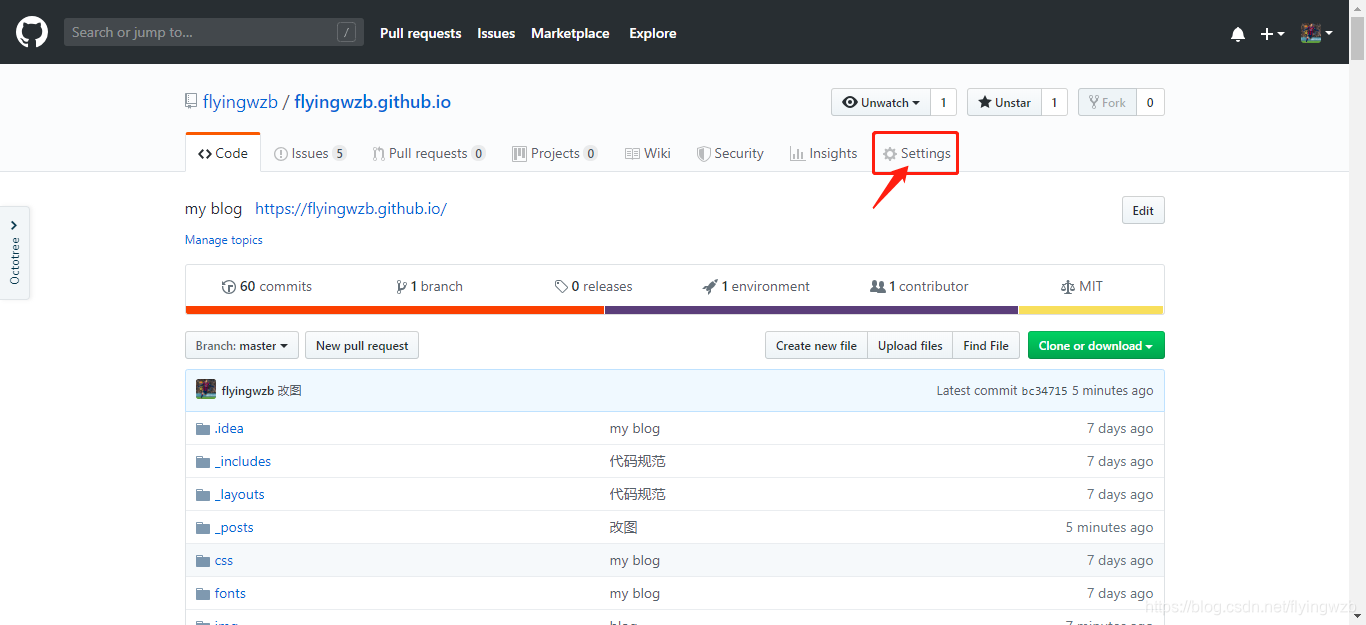Open the 0 releases link

click(594, 286)
